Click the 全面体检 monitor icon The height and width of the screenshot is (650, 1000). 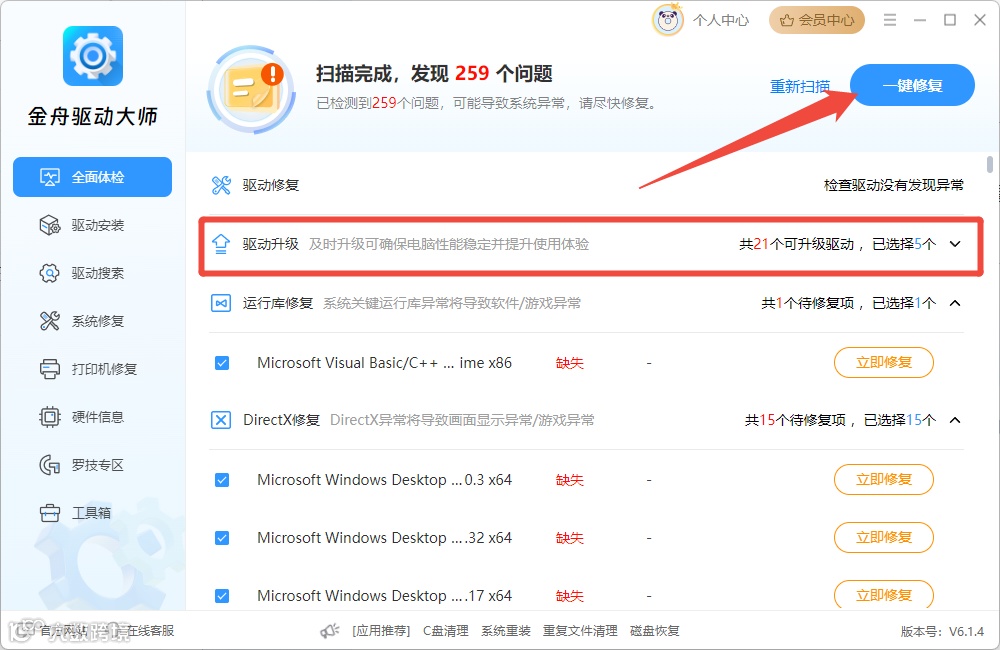click(50, 177)
